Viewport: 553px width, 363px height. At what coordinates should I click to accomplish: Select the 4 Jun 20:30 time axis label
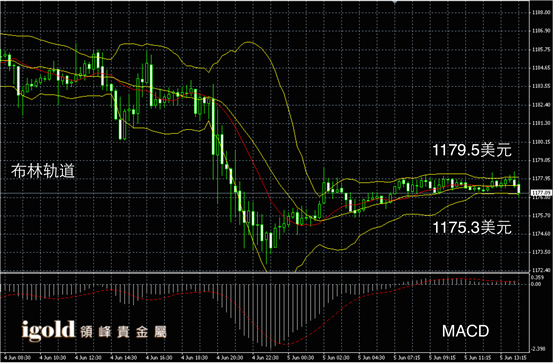point(230,358)
